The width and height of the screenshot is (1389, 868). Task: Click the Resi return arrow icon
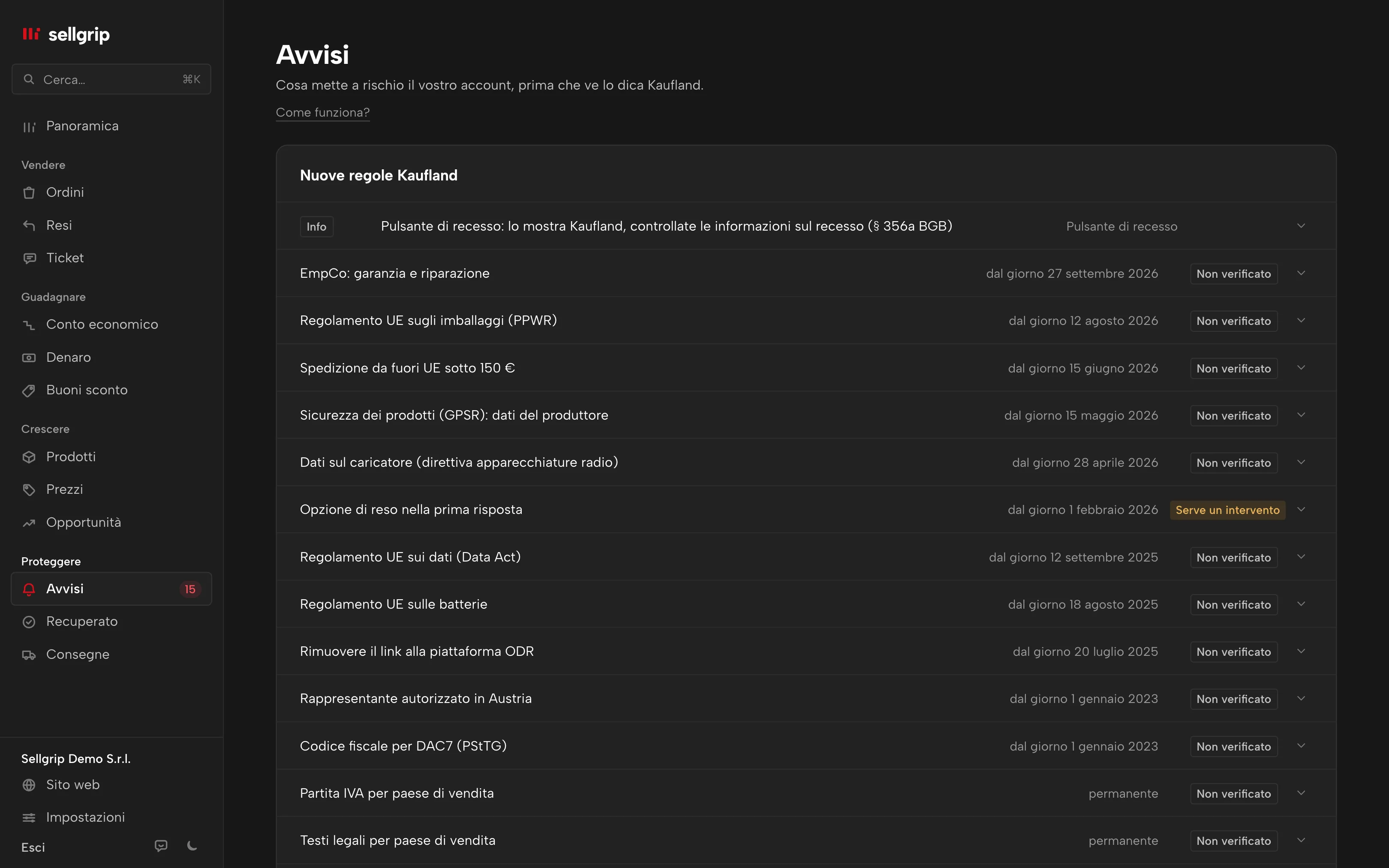click(29, 225)
